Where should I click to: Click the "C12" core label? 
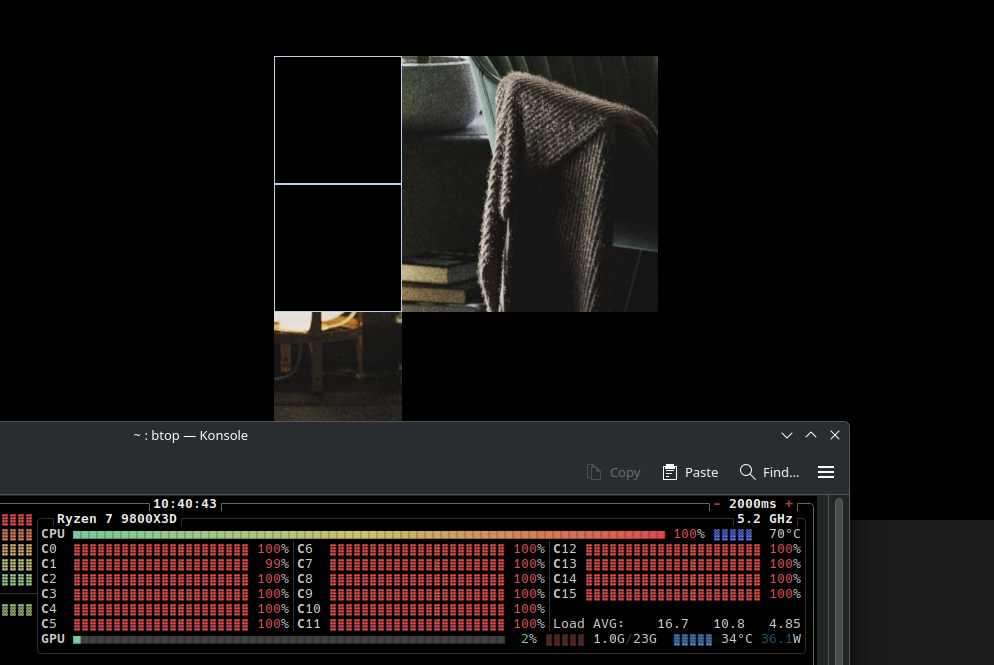click(x=565, y=549)
